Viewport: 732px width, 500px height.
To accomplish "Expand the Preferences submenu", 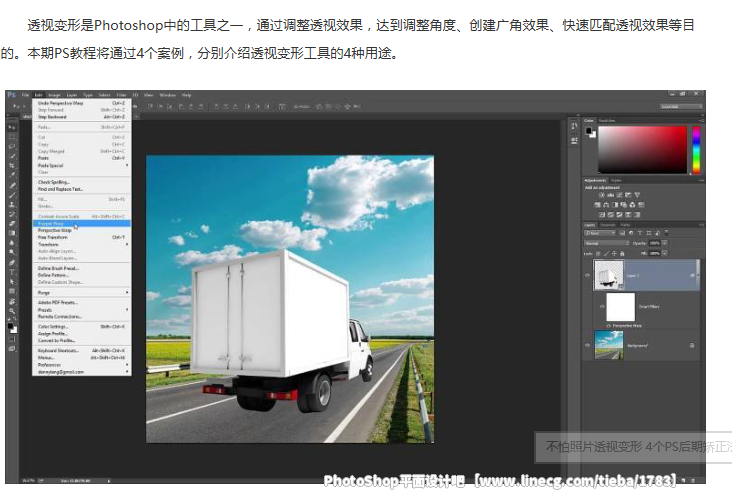I will (82, 365).
